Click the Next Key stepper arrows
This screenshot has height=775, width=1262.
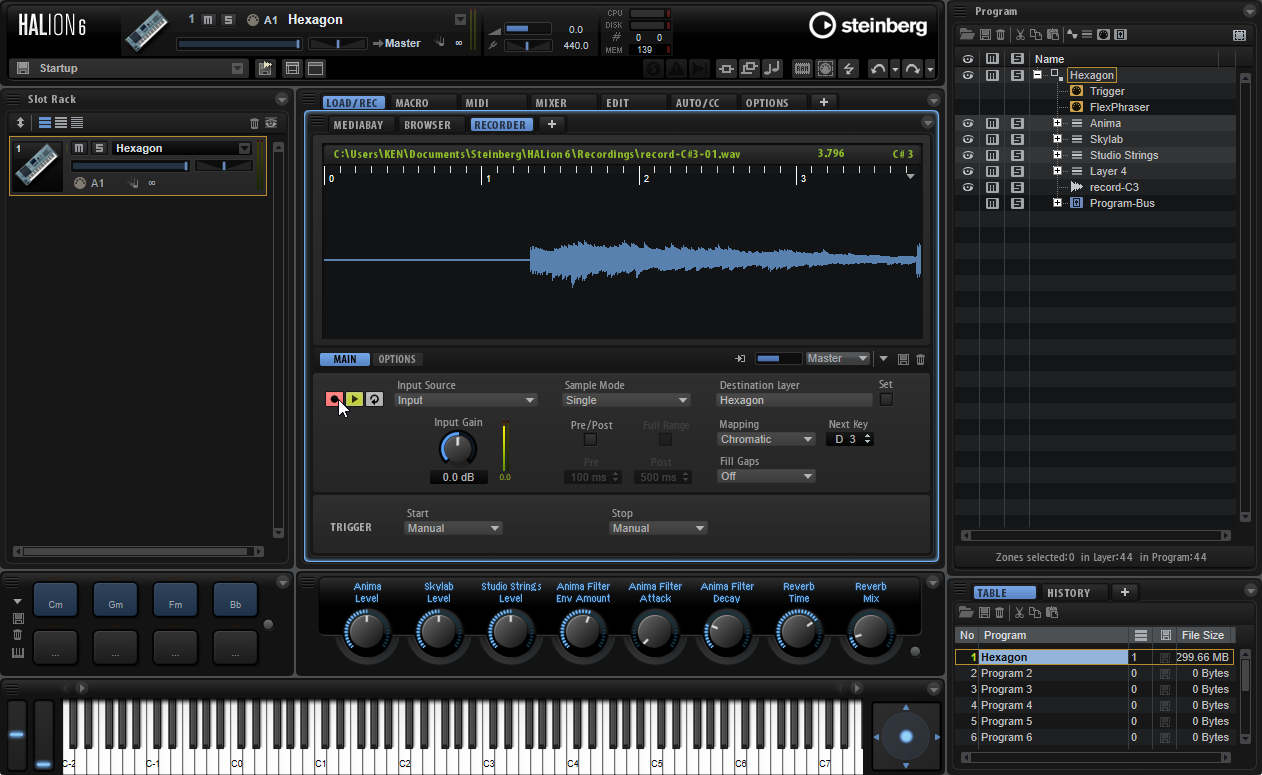point(868,439)
